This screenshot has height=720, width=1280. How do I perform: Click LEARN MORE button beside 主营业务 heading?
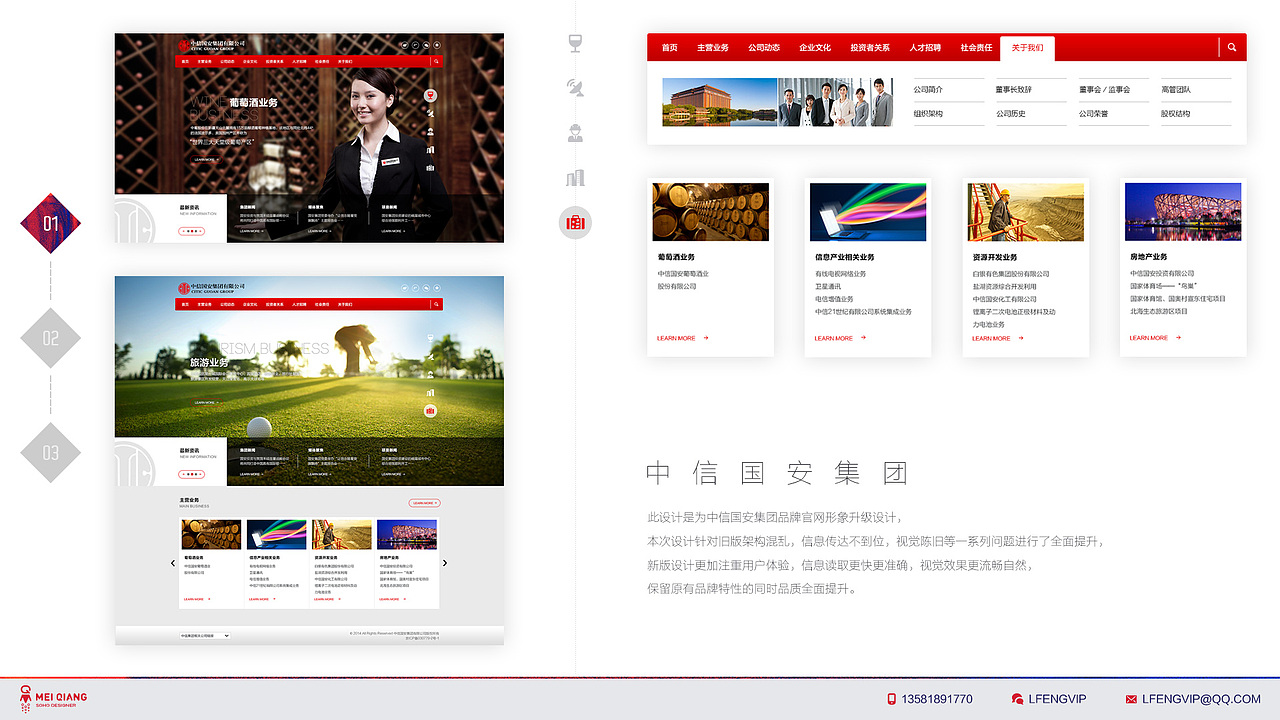coord(424,503)
